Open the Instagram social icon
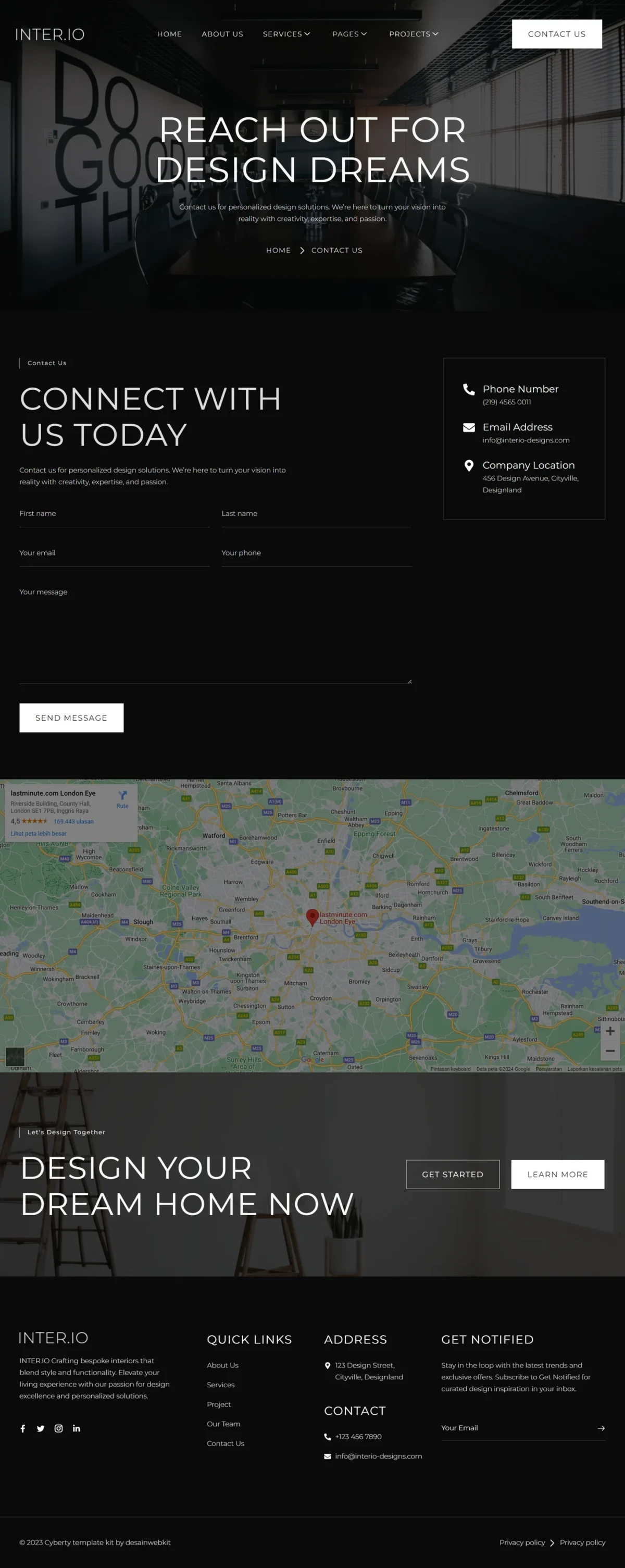This screenshot has width=625, height=1568. point(58,1429)
